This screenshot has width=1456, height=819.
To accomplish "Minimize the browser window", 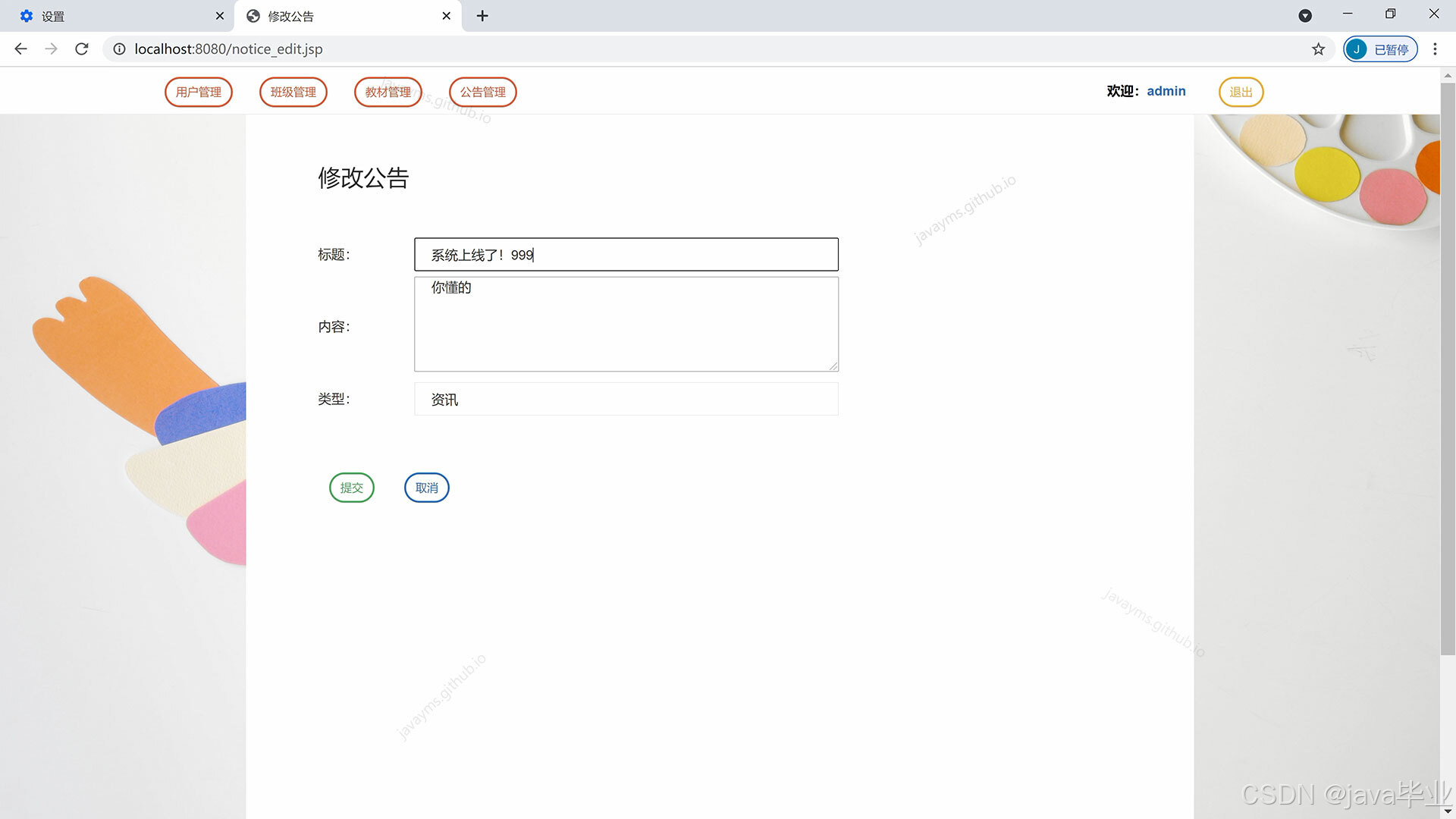I will click(x=1348, y=14).
